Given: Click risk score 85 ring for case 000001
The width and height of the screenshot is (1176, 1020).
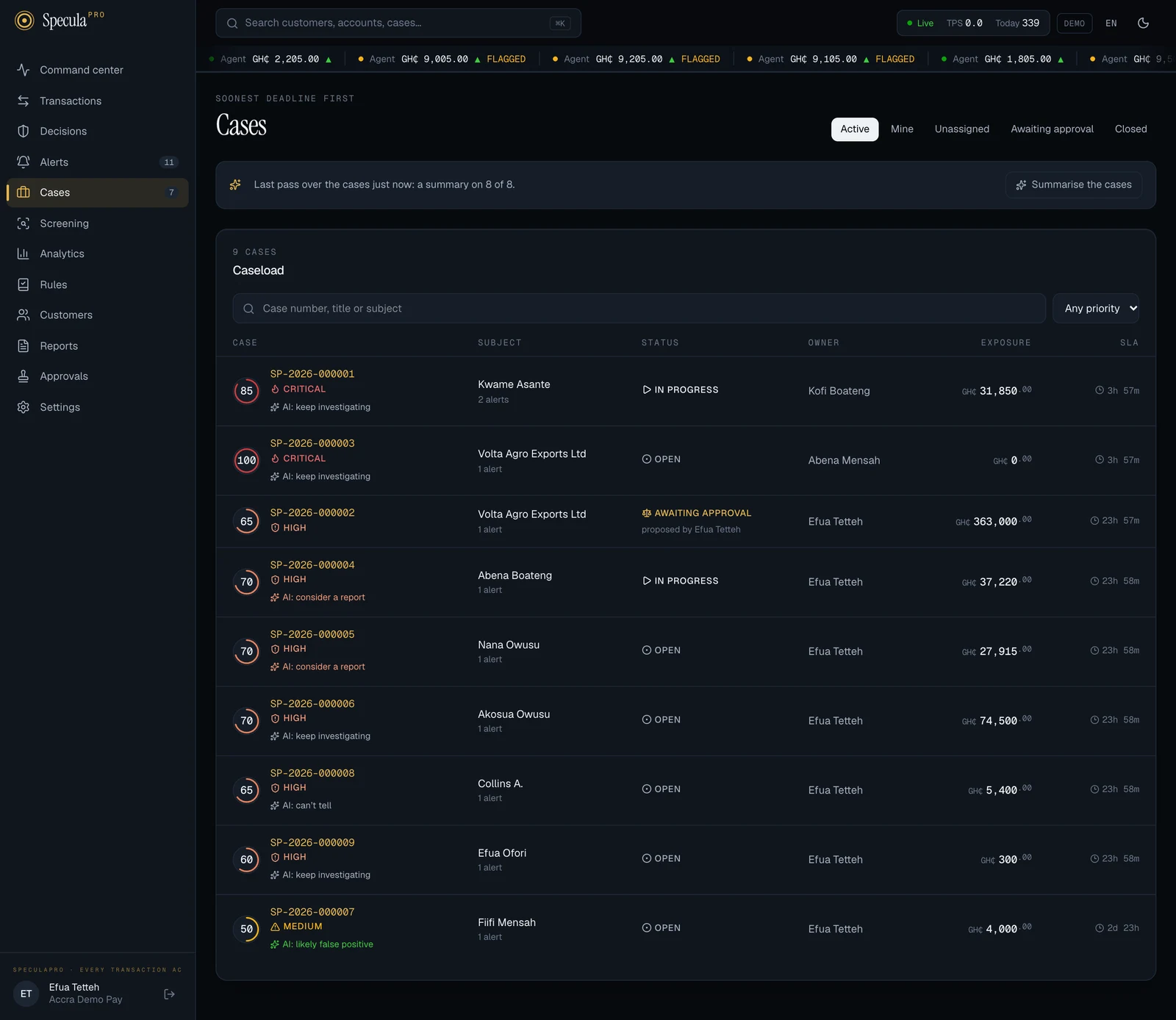Looking at the screenshot, I should click(x=247, y=391).
